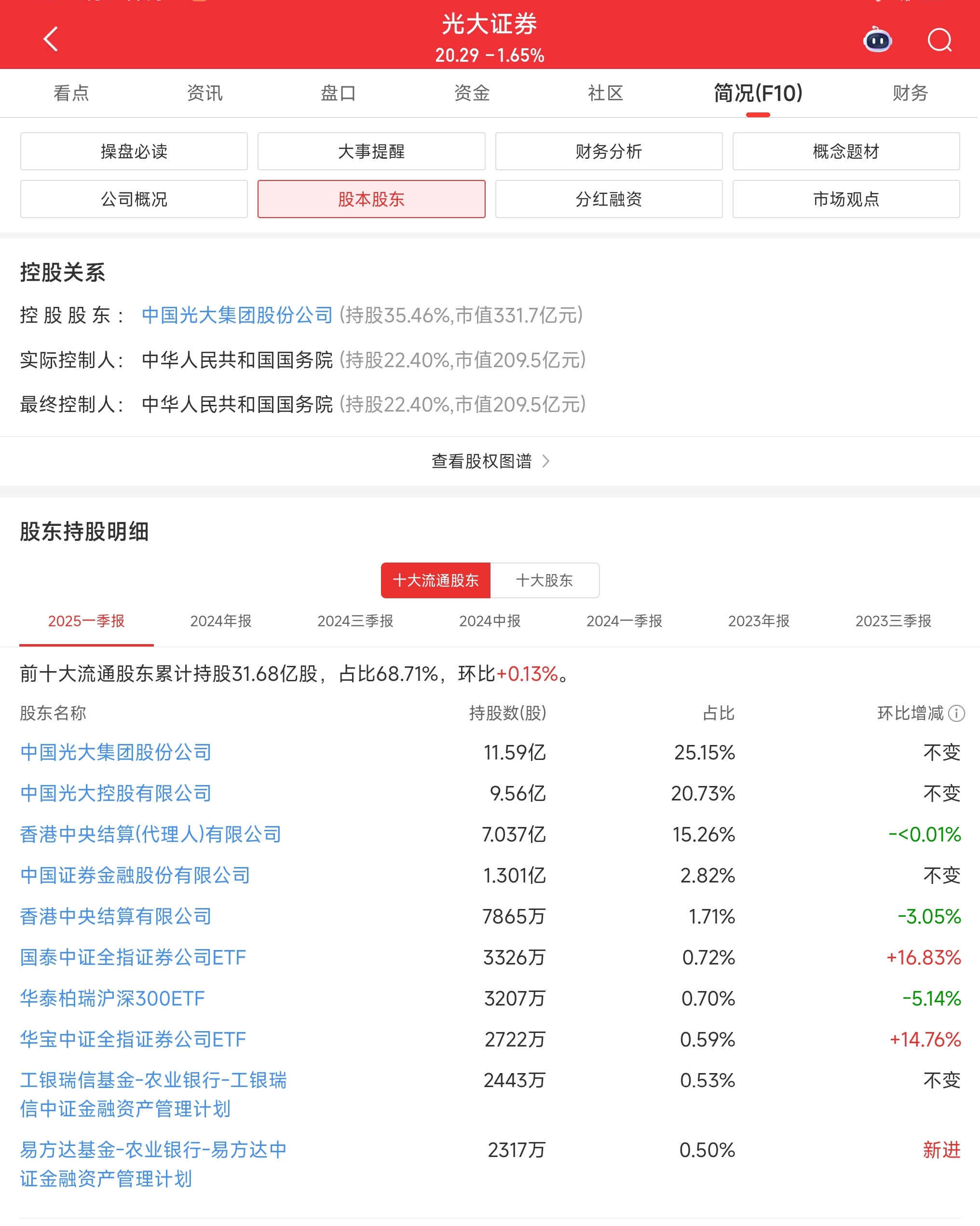Tap the back arrow icon
This screenshot has width=980, height=1226.
51,39
